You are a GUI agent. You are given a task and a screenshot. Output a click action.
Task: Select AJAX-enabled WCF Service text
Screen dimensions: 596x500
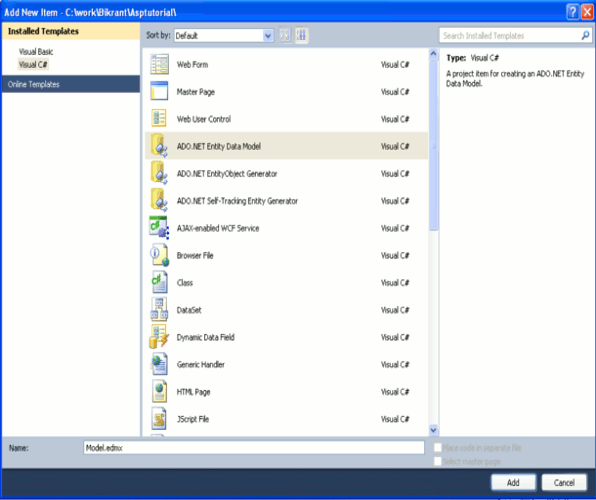(218, 228)
